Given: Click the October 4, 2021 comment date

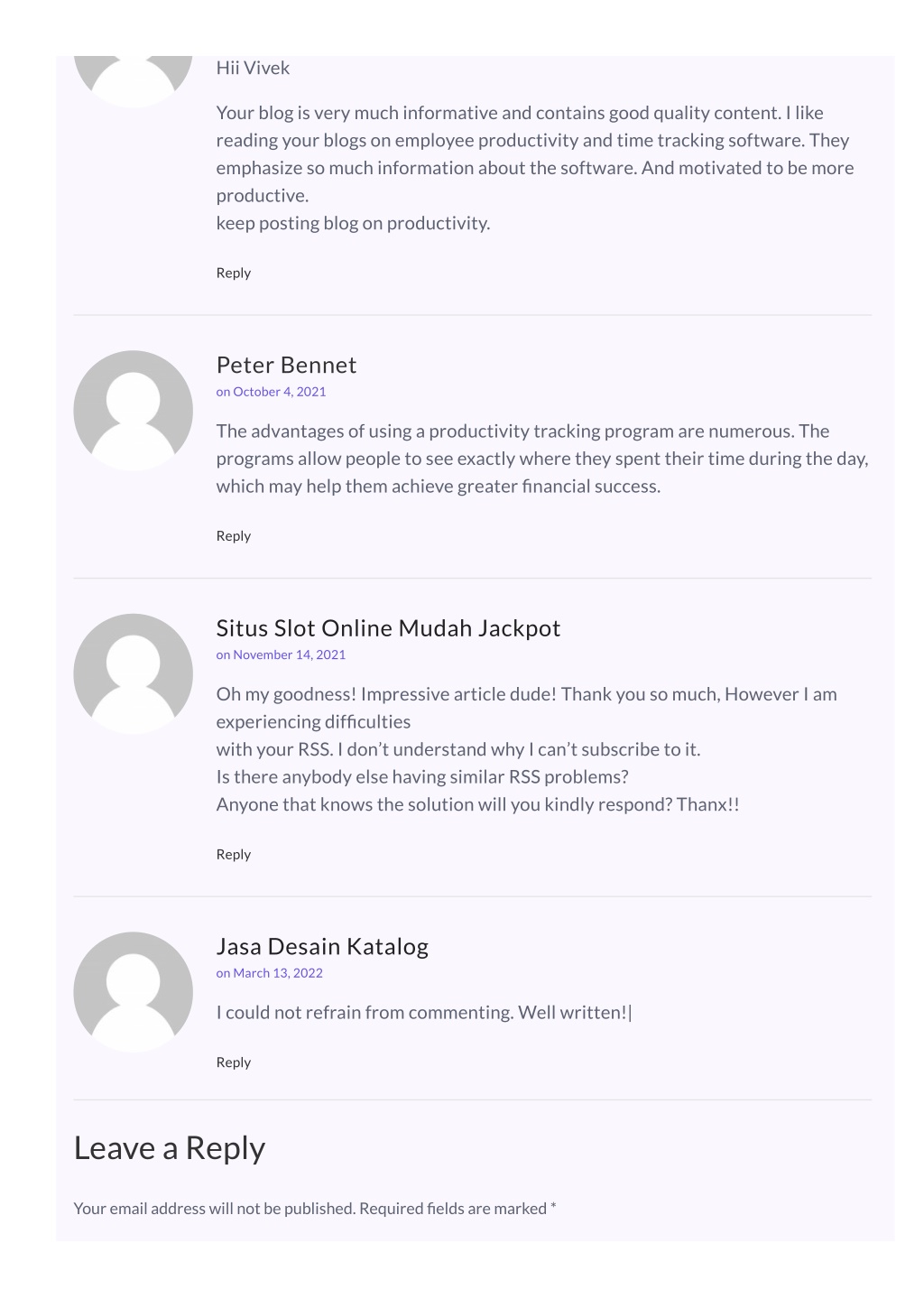Looking at the screenshot, I should pos(272,392).
